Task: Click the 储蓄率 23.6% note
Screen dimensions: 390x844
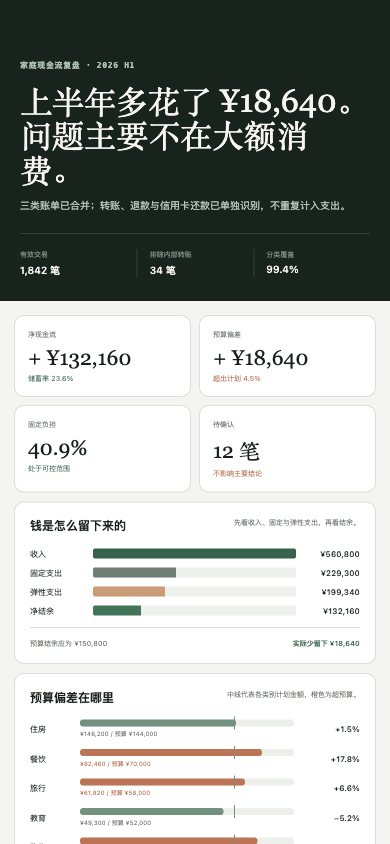Action: point(51,378)
